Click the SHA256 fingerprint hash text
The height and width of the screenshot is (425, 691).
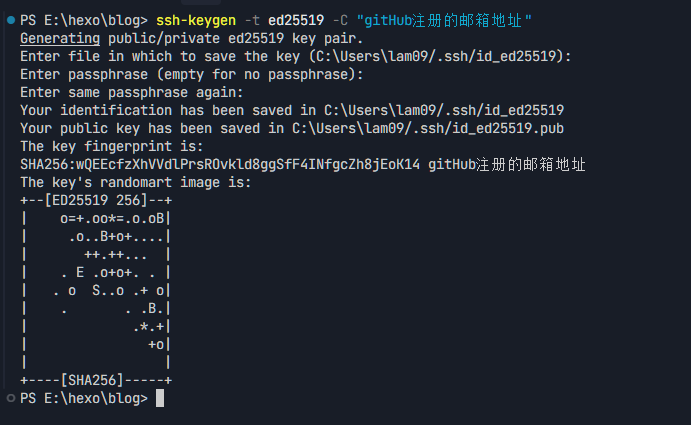[x=220, y=164]
